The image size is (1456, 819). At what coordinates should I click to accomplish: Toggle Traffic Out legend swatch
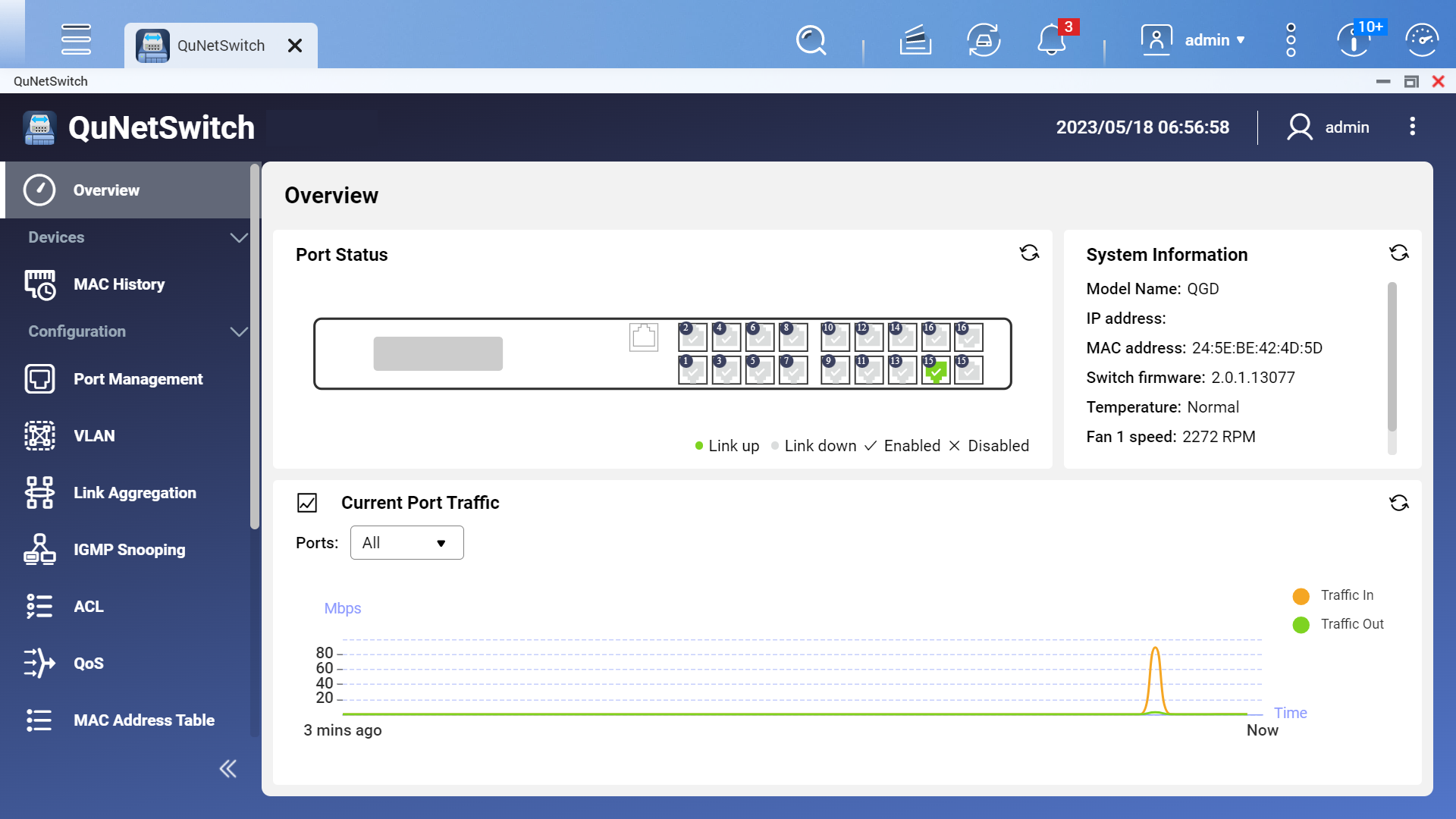[x=1301, y=625]
